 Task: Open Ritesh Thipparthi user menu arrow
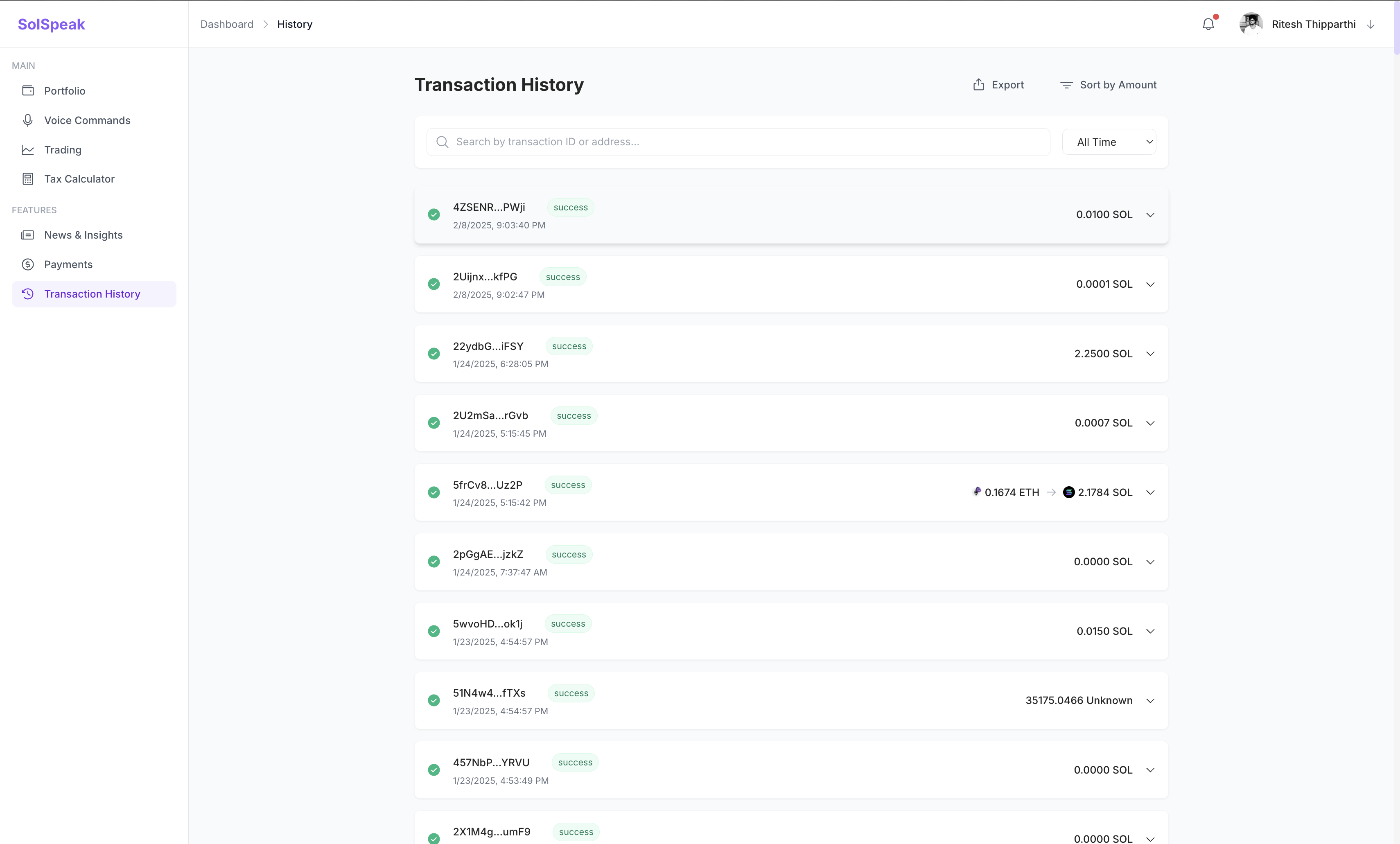pyautogui.click(x=1371, y=25)
